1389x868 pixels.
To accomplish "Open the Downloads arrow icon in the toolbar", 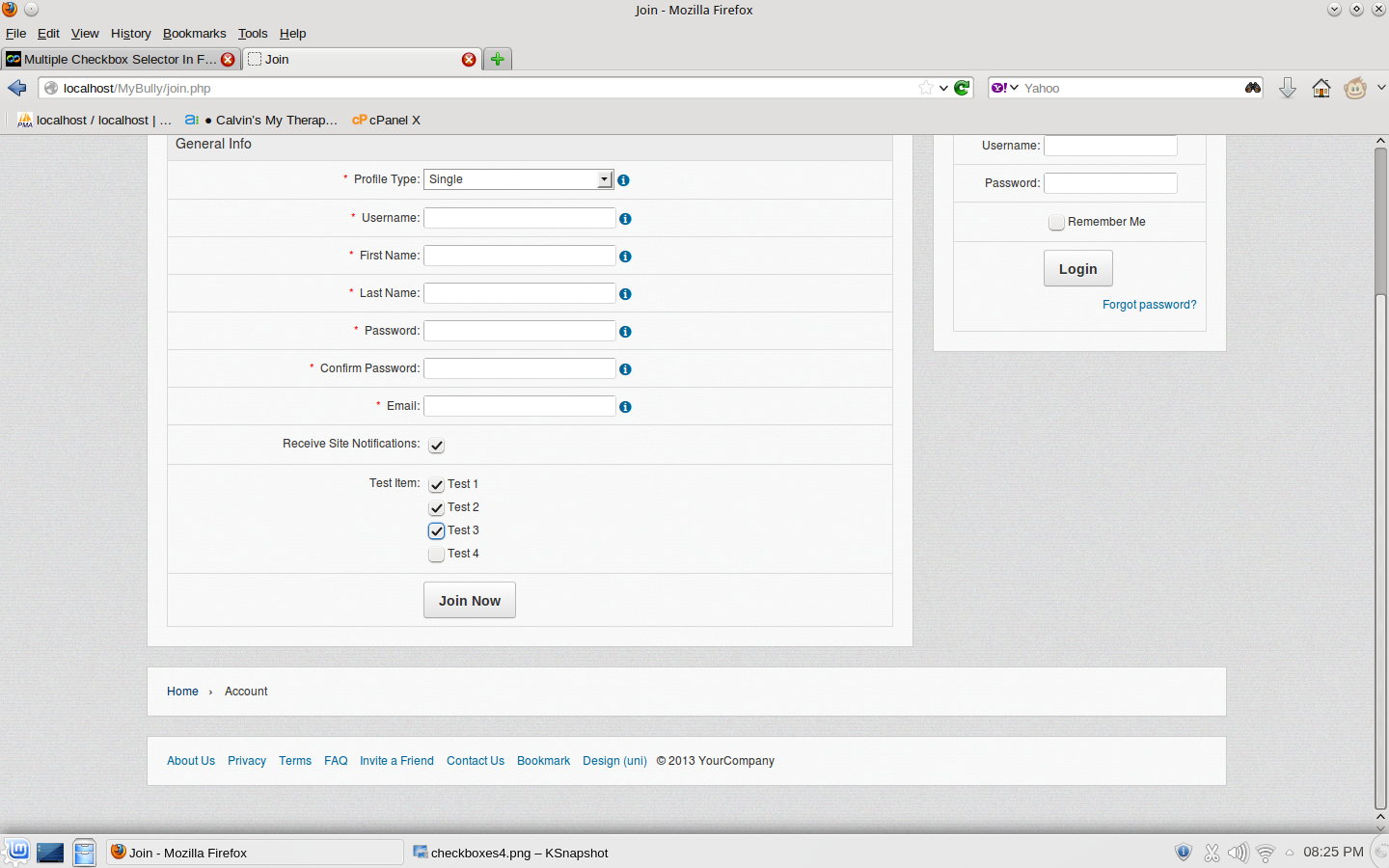I will click(1287, 88).
